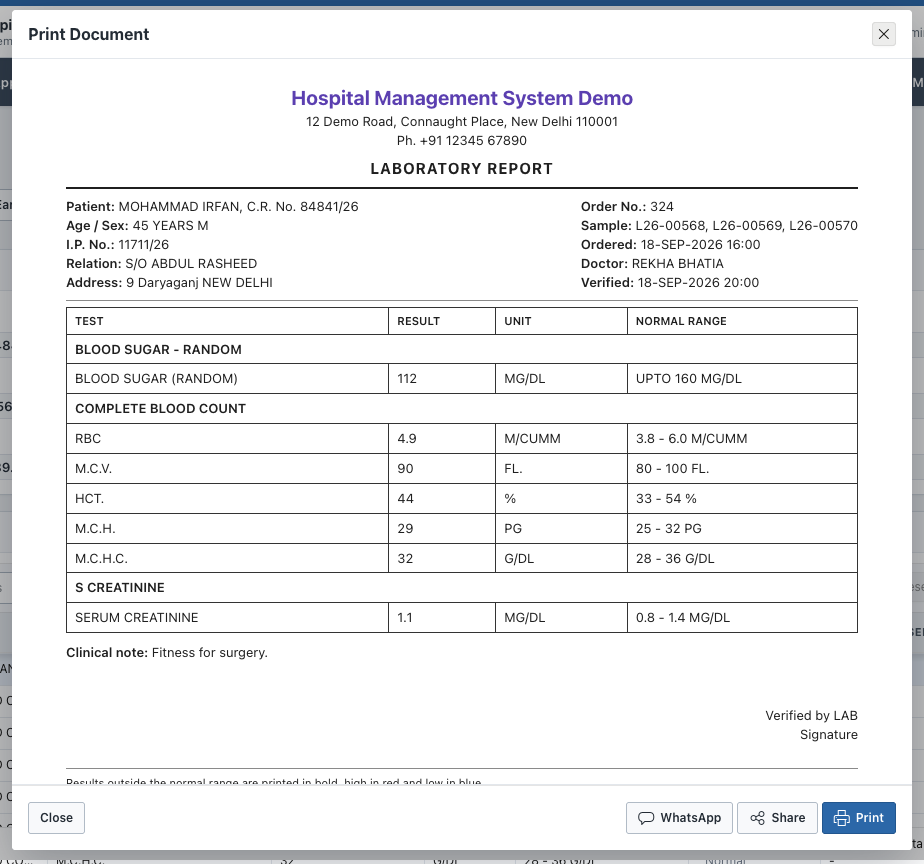Viewport: 924px width, 864px height.
Task: Click M.C.H.C. result 32
Action: pyautogui.click(x=442, y=559)
